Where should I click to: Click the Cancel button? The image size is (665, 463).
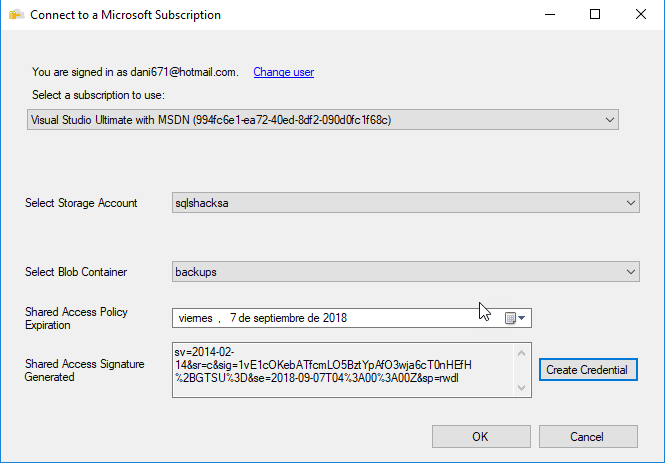pyautogui.click(x=587, y=437)
